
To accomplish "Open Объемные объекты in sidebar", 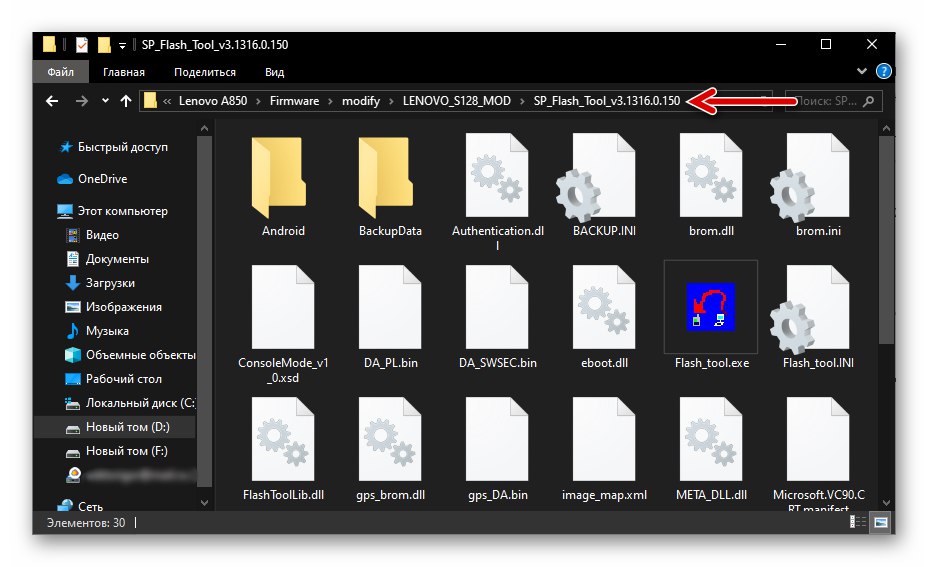I will (130, 355).
